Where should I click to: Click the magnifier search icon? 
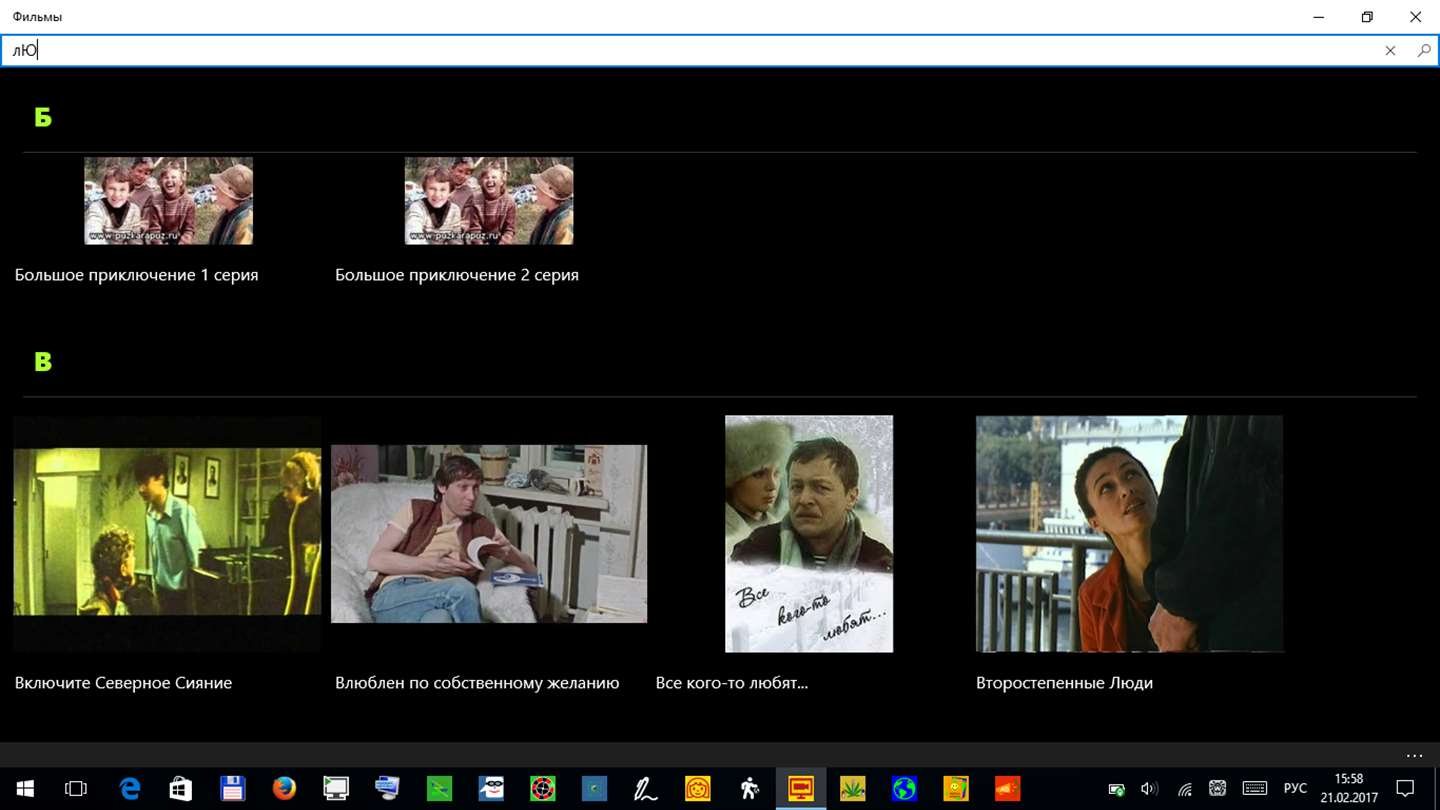click(1424, 51)
